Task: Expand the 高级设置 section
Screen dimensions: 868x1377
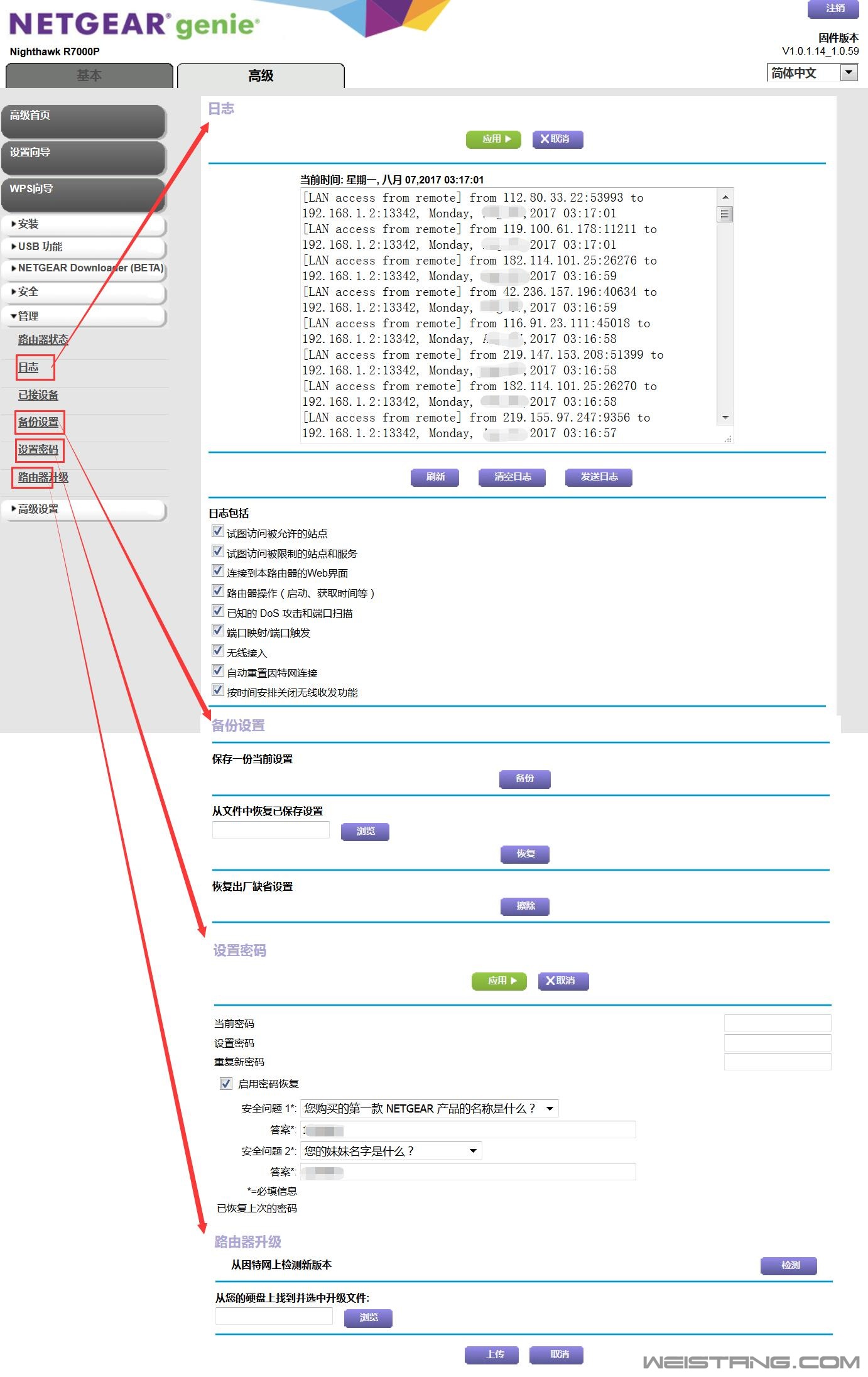Action: tap(84, 509)
